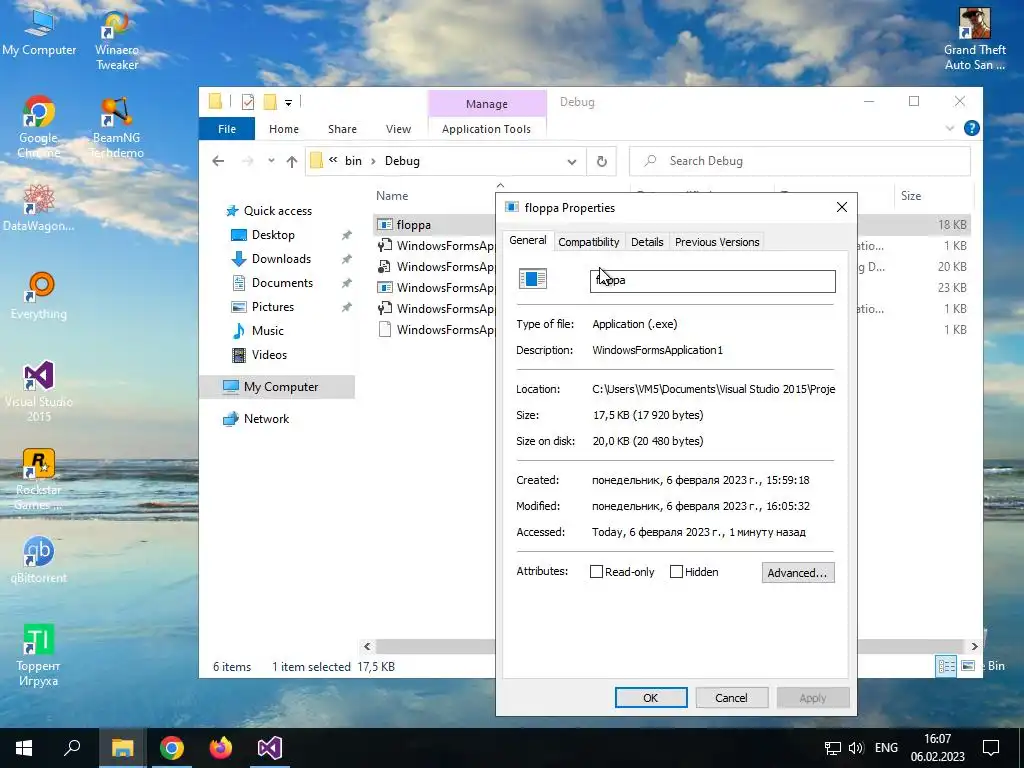Open the My Computer desktop icon
This screenshot has width=1024, height=768.
click(39, 33)
